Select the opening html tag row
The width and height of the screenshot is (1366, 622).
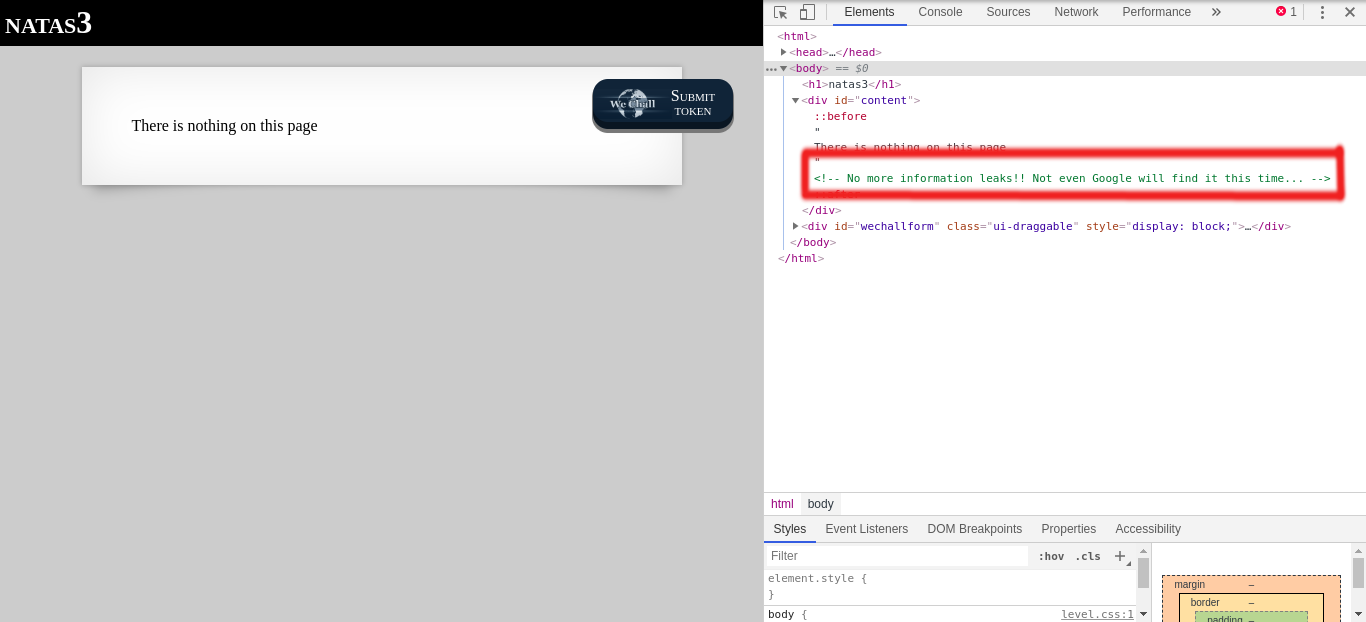click(797, 36)
